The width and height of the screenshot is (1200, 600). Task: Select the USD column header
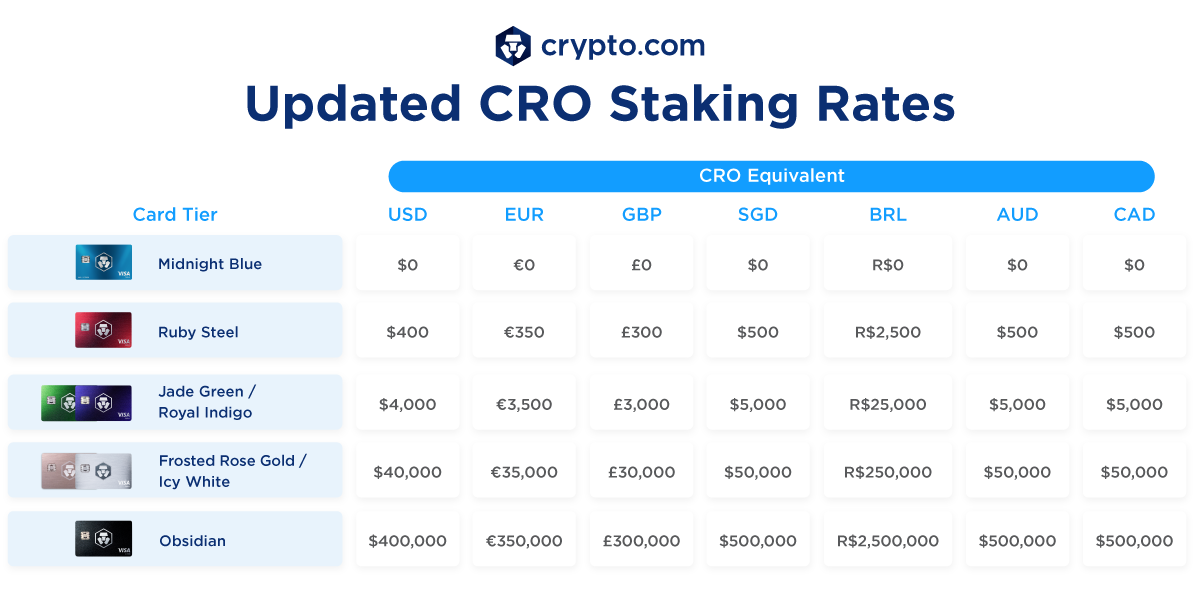[407, 215]
